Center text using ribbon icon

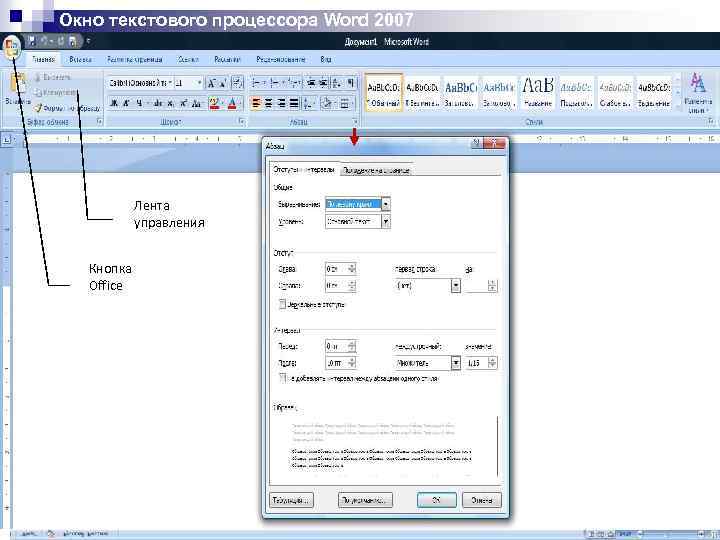pyautogui.click(x=269, y=103)
